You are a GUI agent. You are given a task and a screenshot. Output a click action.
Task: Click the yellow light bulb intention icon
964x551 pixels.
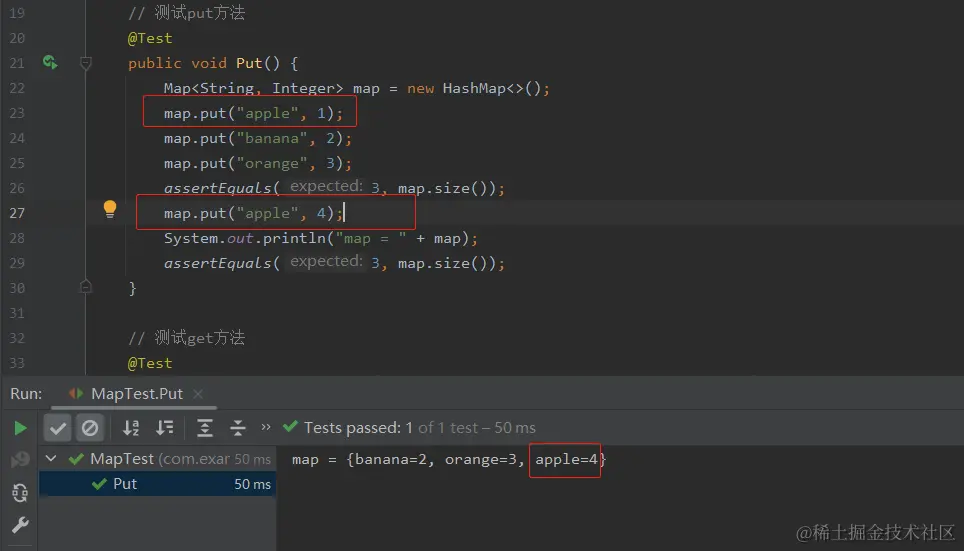109,209
